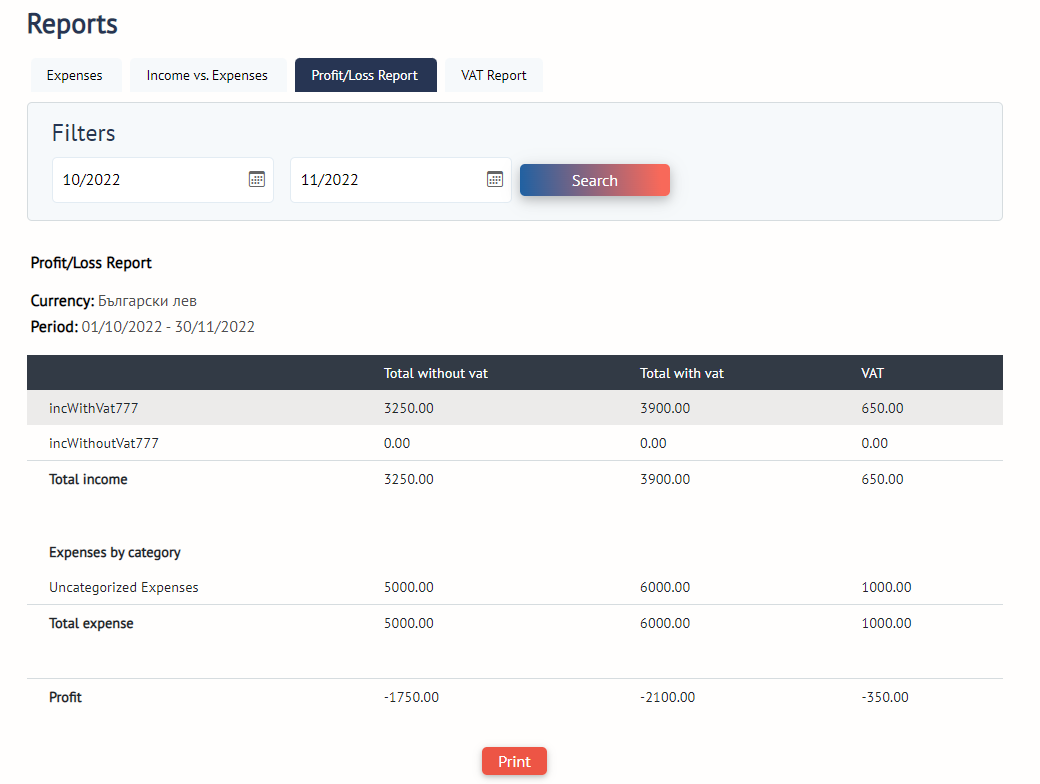Open the Income vs. Expenses tab
This screenshot has height=784, width=1040.
point(207,75)
